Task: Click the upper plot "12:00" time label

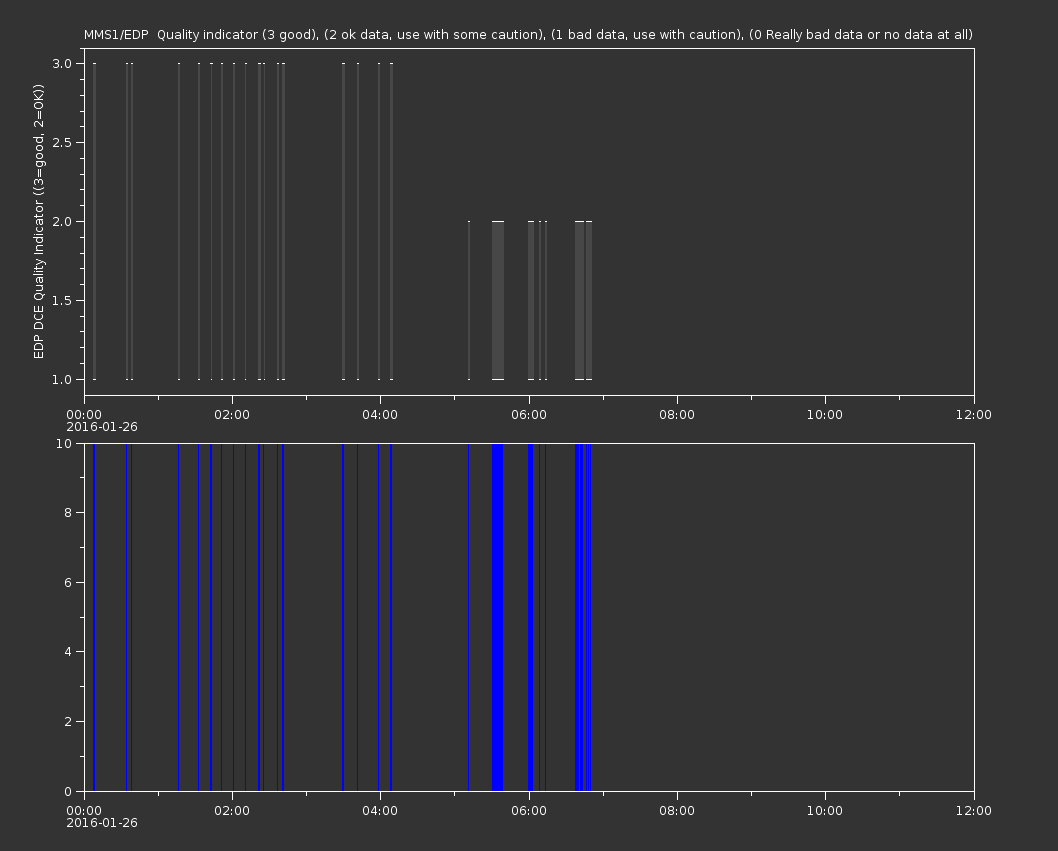Action: click(974, 414)
